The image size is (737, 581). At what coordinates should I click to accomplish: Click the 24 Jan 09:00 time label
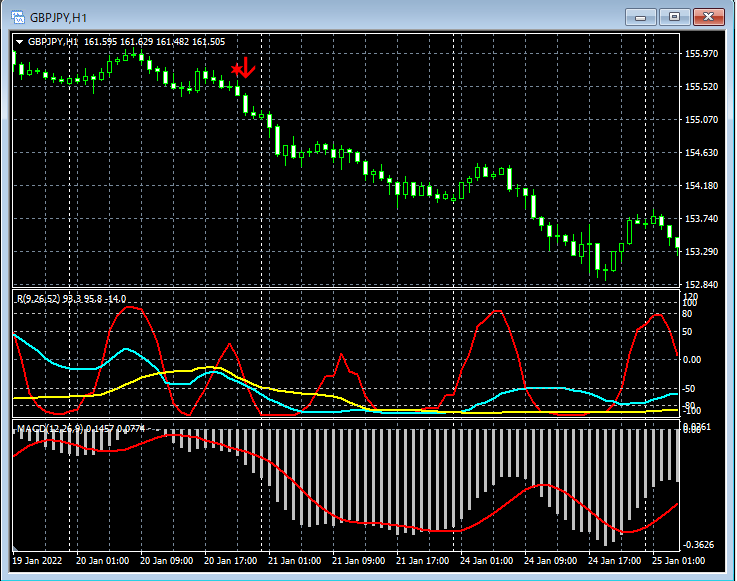[x=550, y=561]
